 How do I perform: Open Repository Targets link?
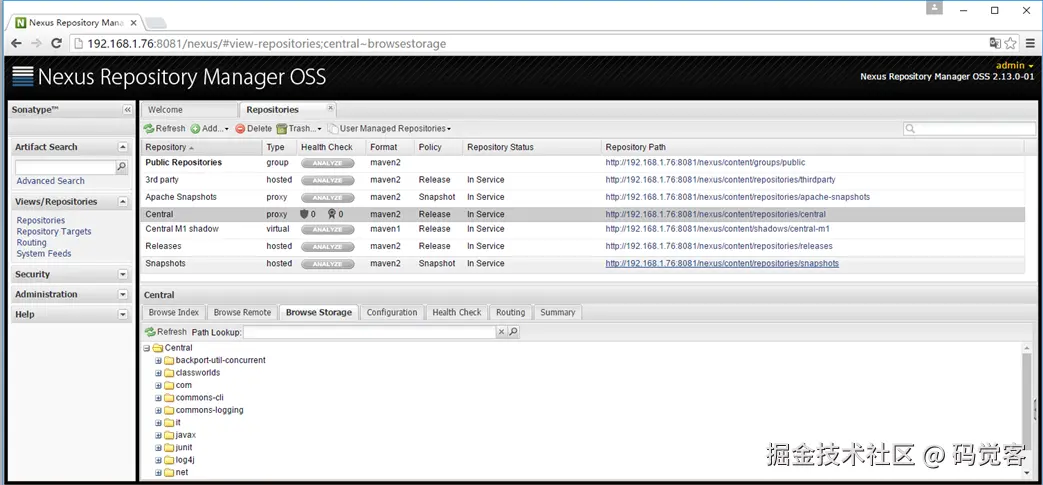click(x=54, y=232)
